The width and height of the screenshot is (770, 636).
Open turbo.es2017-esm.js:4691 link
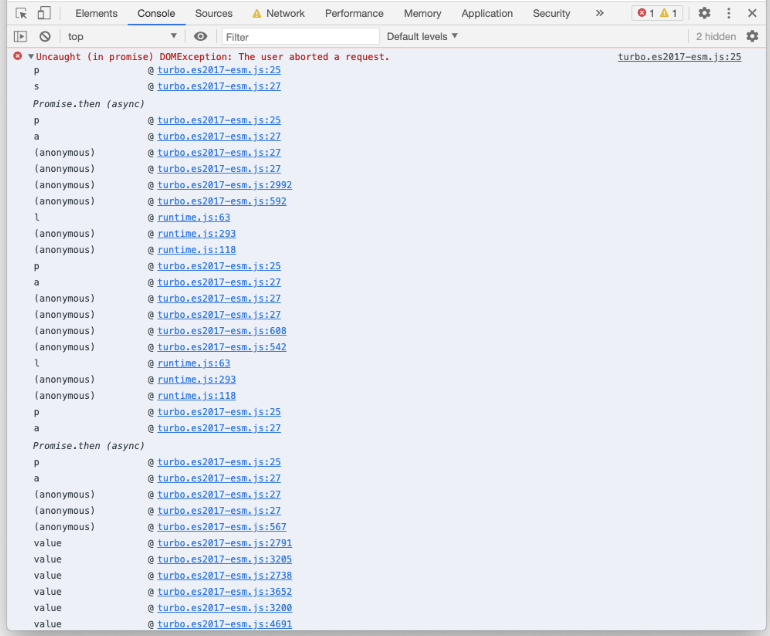tap(224, 624)
